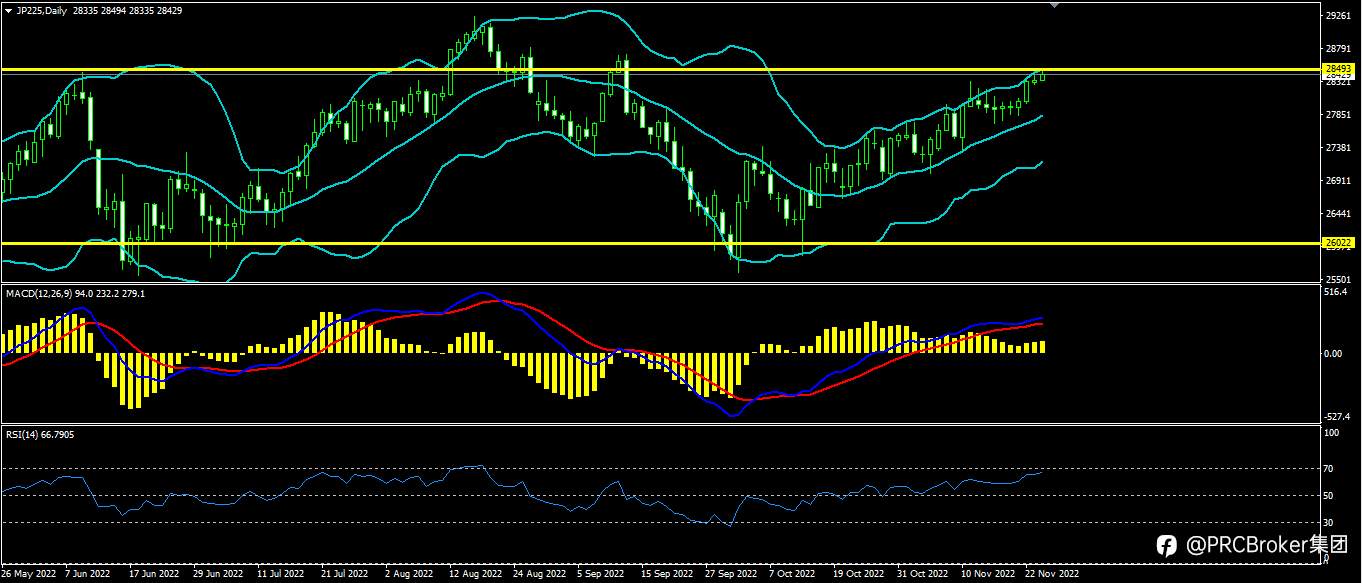Image resolution: width=1363 pixels, height=583 pixels.
Task: Click the 7 Jun 2022 date label
Action: tap(87, 575)
